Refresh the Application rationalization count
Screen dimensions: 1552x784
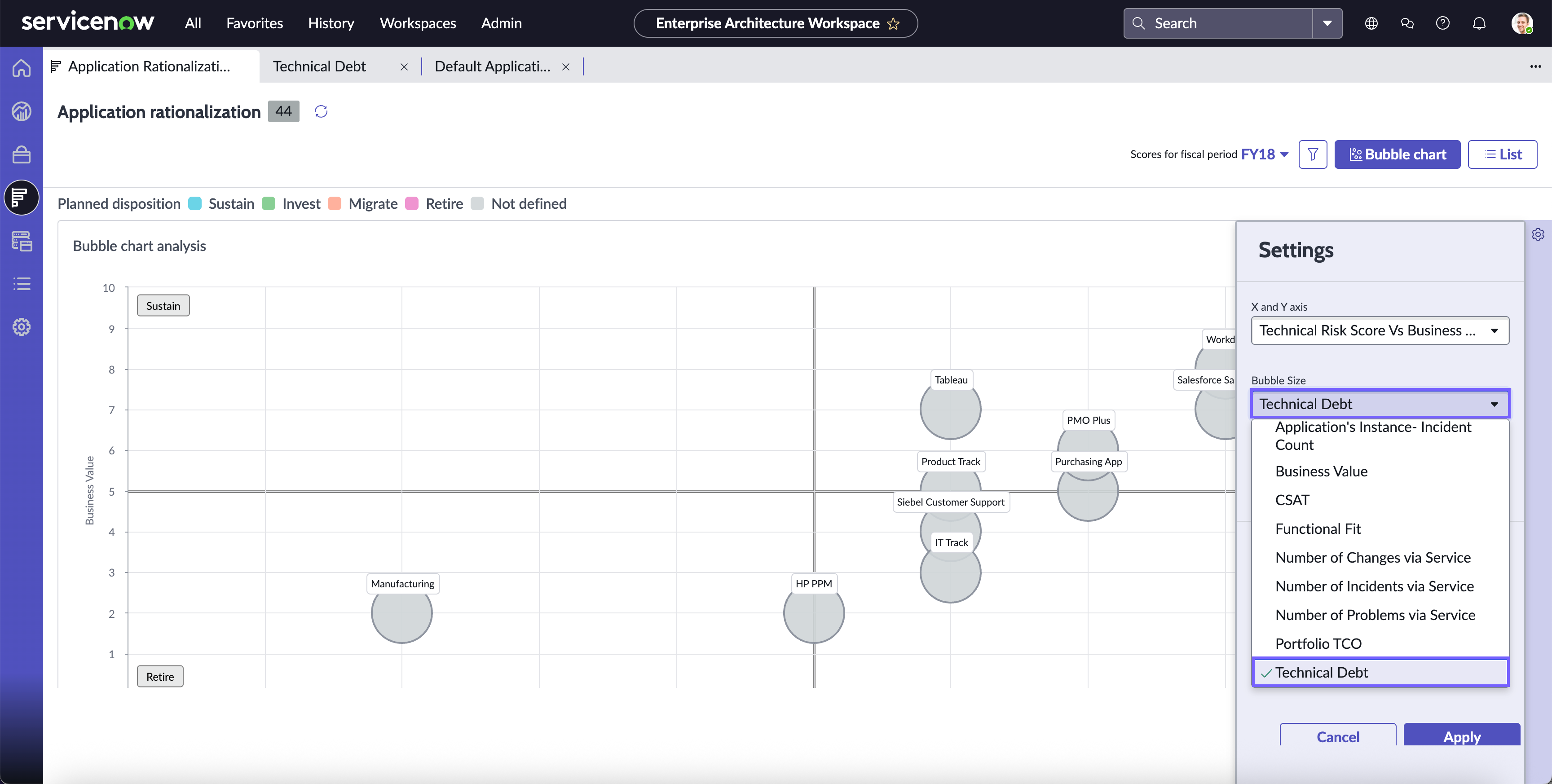click(321, 111)
